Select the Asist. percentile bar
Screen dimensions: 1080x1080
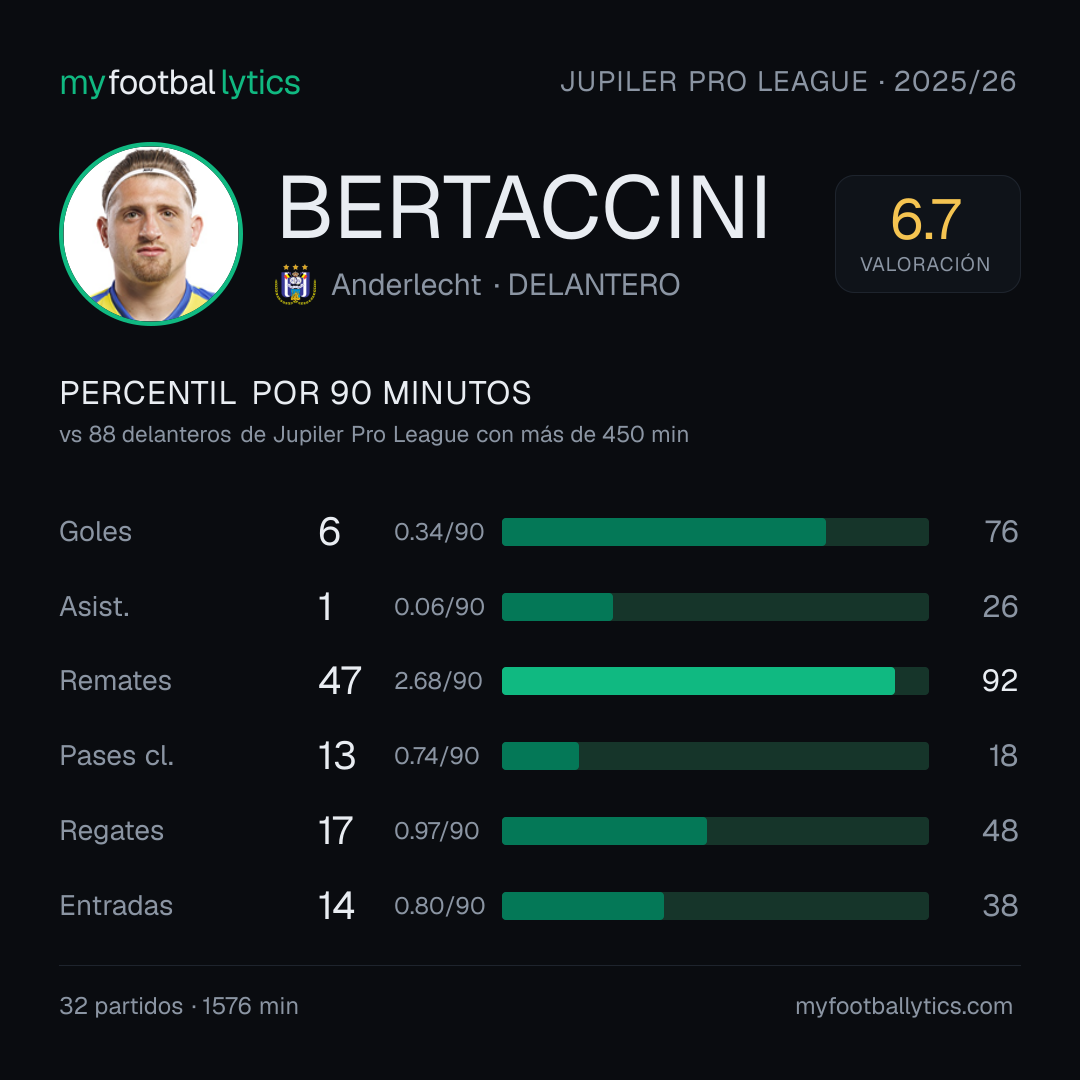point(715,607)
